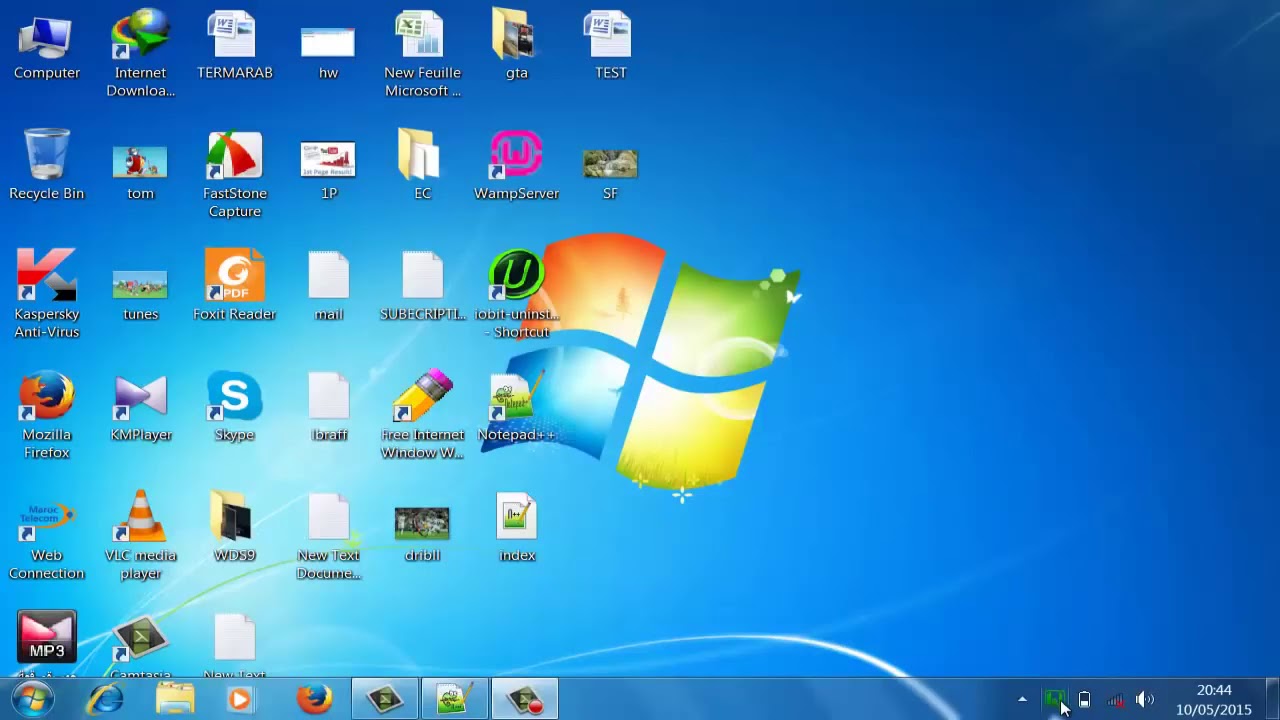Image resolution: width=1280 pixels, height=720 pixels.
Task: Select the New Text Docume... file beside WDS9
Action: click(328, 536)
